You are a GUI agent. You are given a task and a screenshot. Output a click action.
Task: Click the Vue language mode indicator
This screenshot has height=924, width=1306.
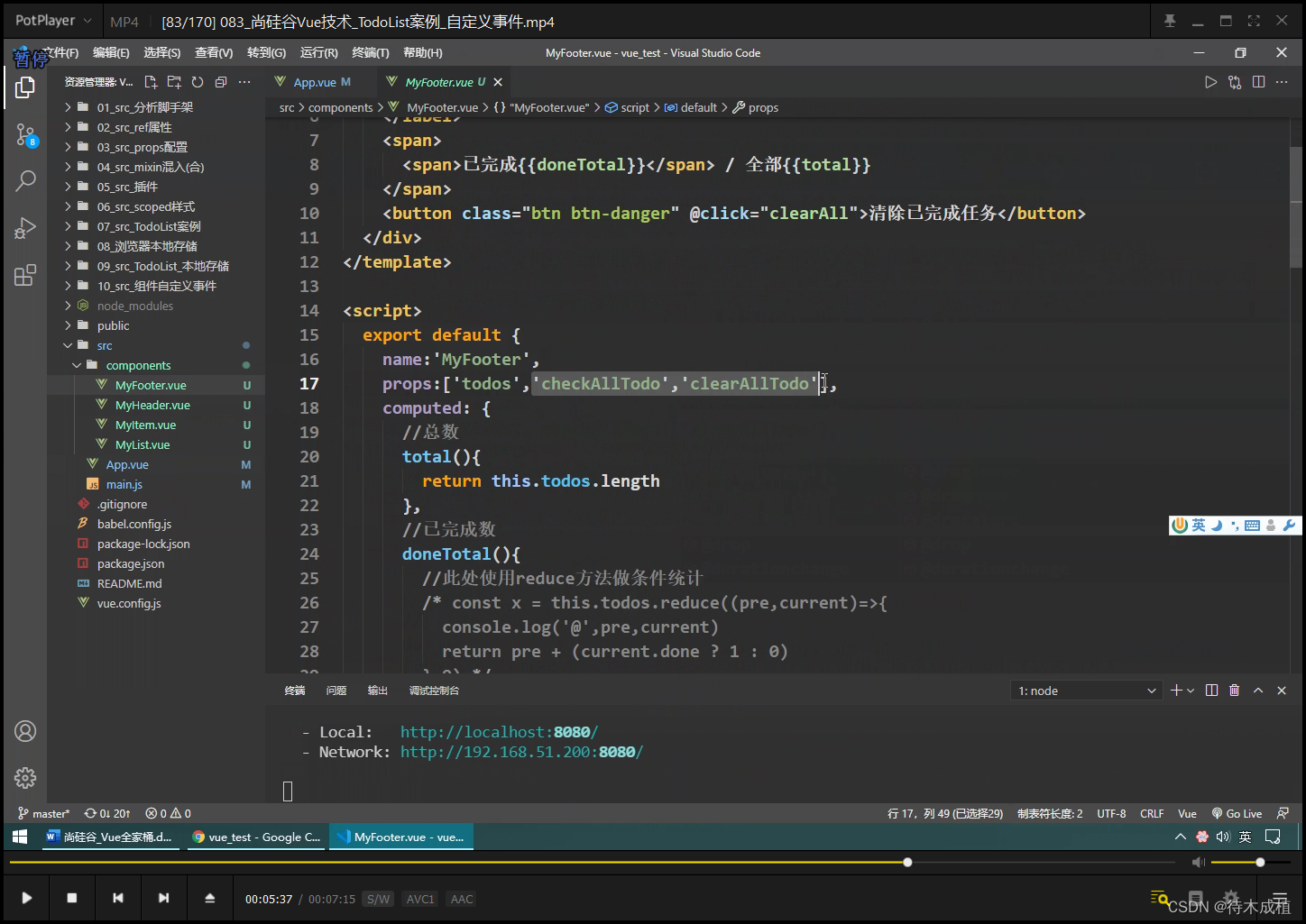click(1187, 813)
